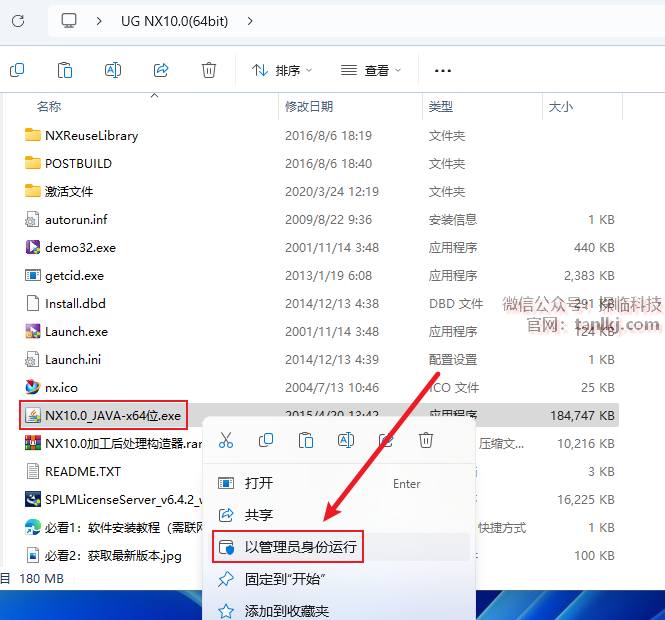Click the Edge shortcut icon of 必看1
The height and width of the screenshot is (620, 665).
(33, 527)
